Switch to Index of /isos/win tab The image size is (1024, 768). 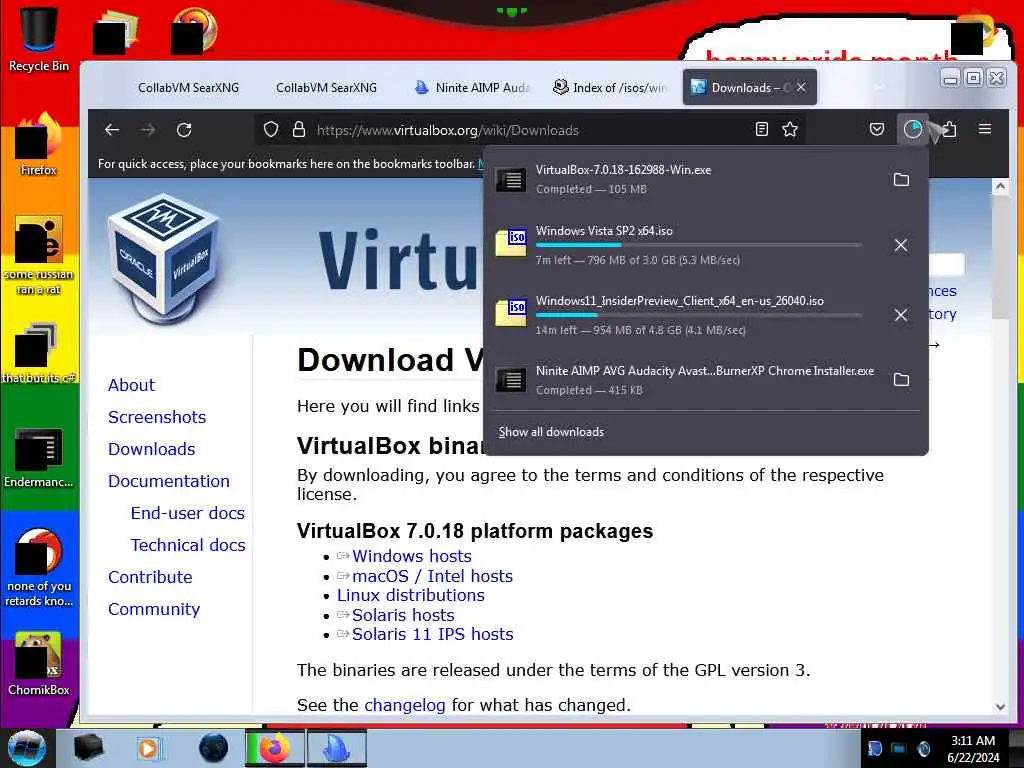tap(610, 88)
